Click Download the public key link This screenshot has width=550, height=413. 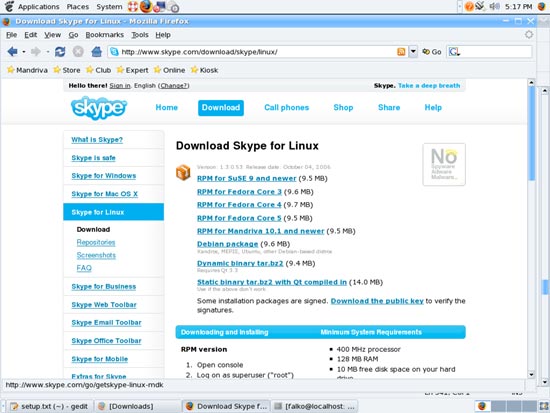point(377,301)
